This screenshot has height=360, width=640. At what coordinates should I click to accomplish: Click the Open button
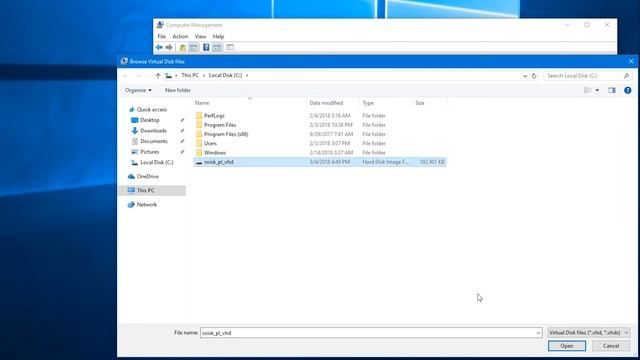(x=567, y=346)
